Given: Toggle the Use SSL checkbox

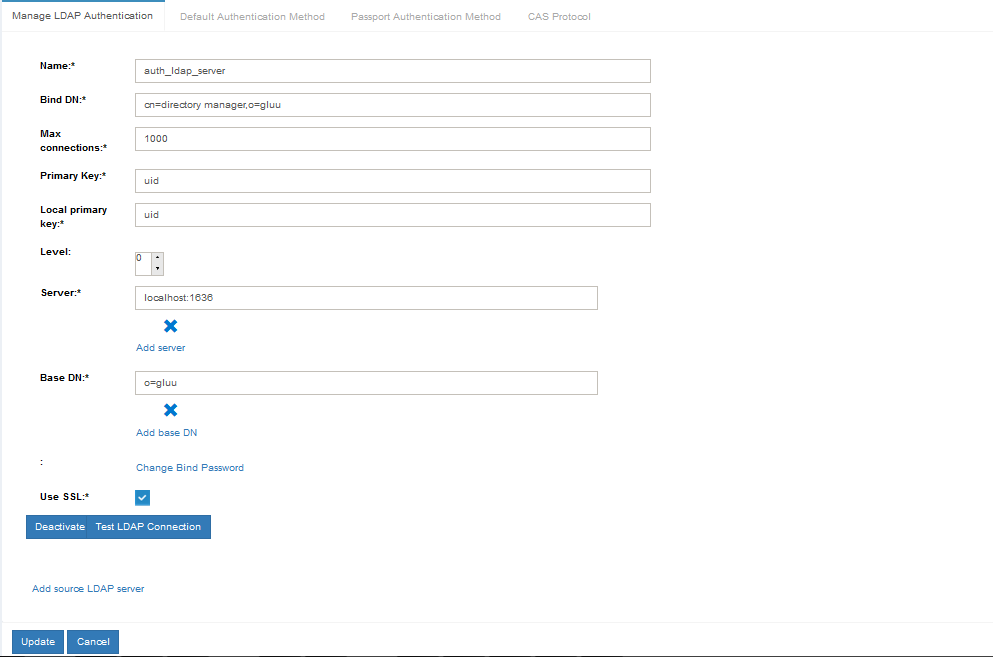Looking at the screenshot, I should coord(142,497).
